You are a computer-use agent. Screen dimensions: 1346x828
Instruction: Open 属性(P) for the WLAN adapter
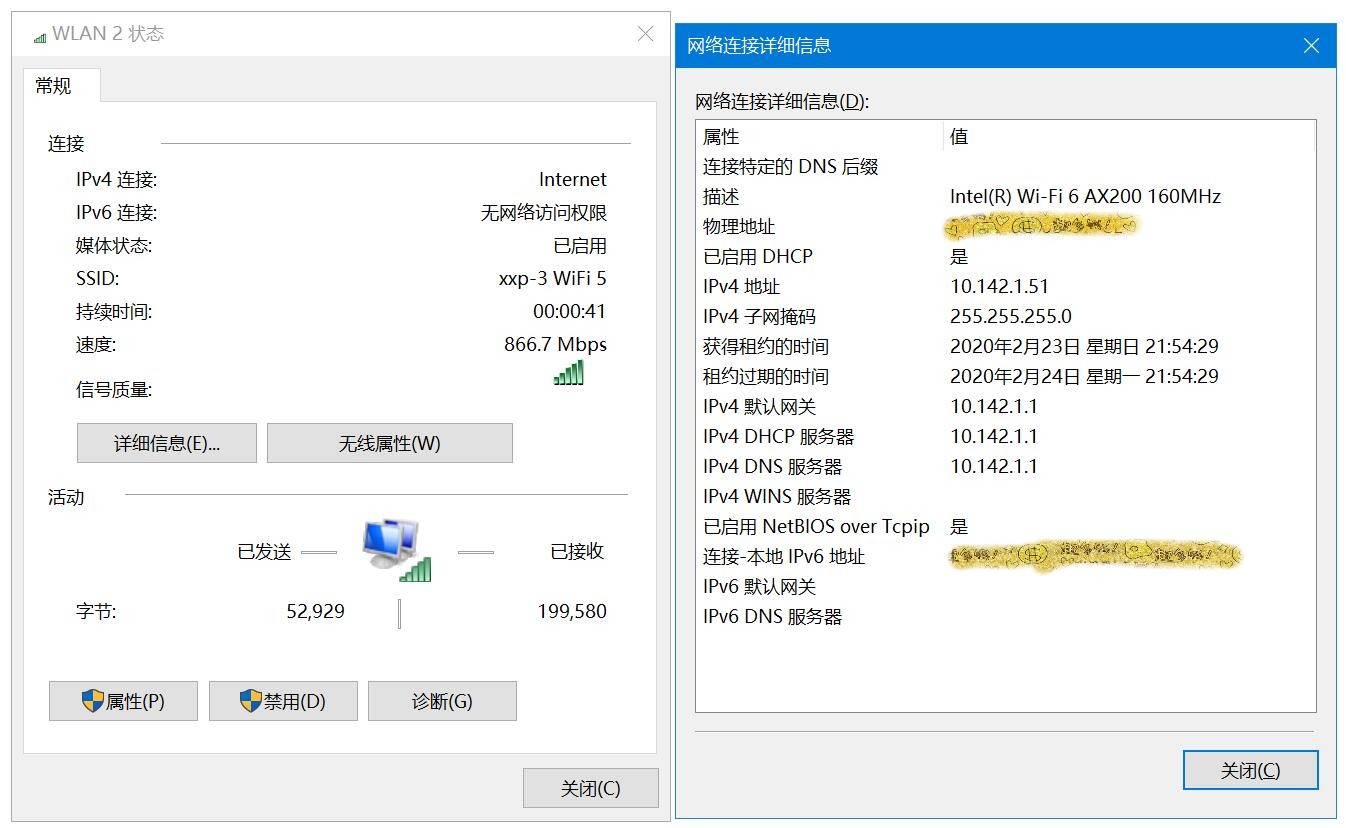(123, 700)
